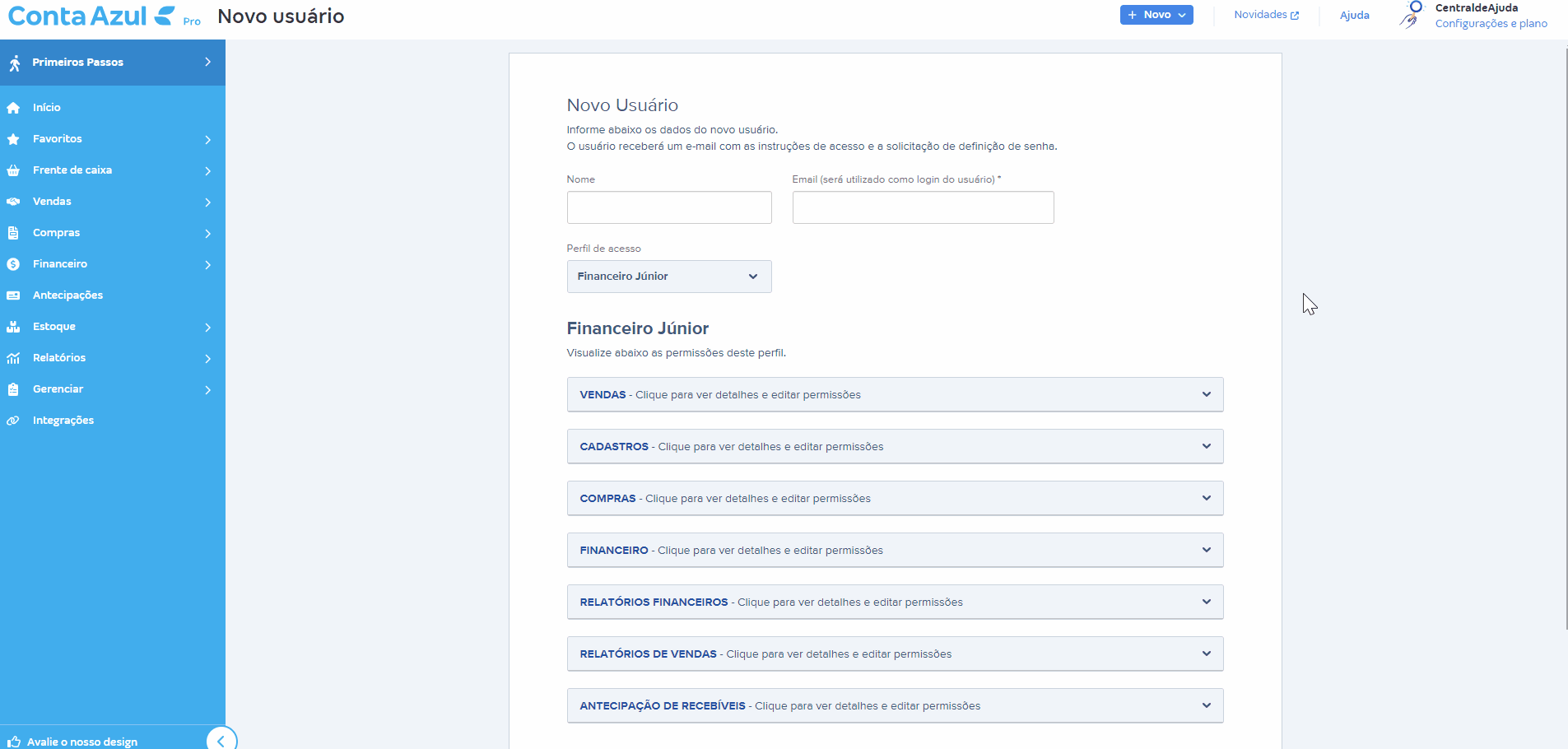Click the Conta Azul logo

coord(91,16)
